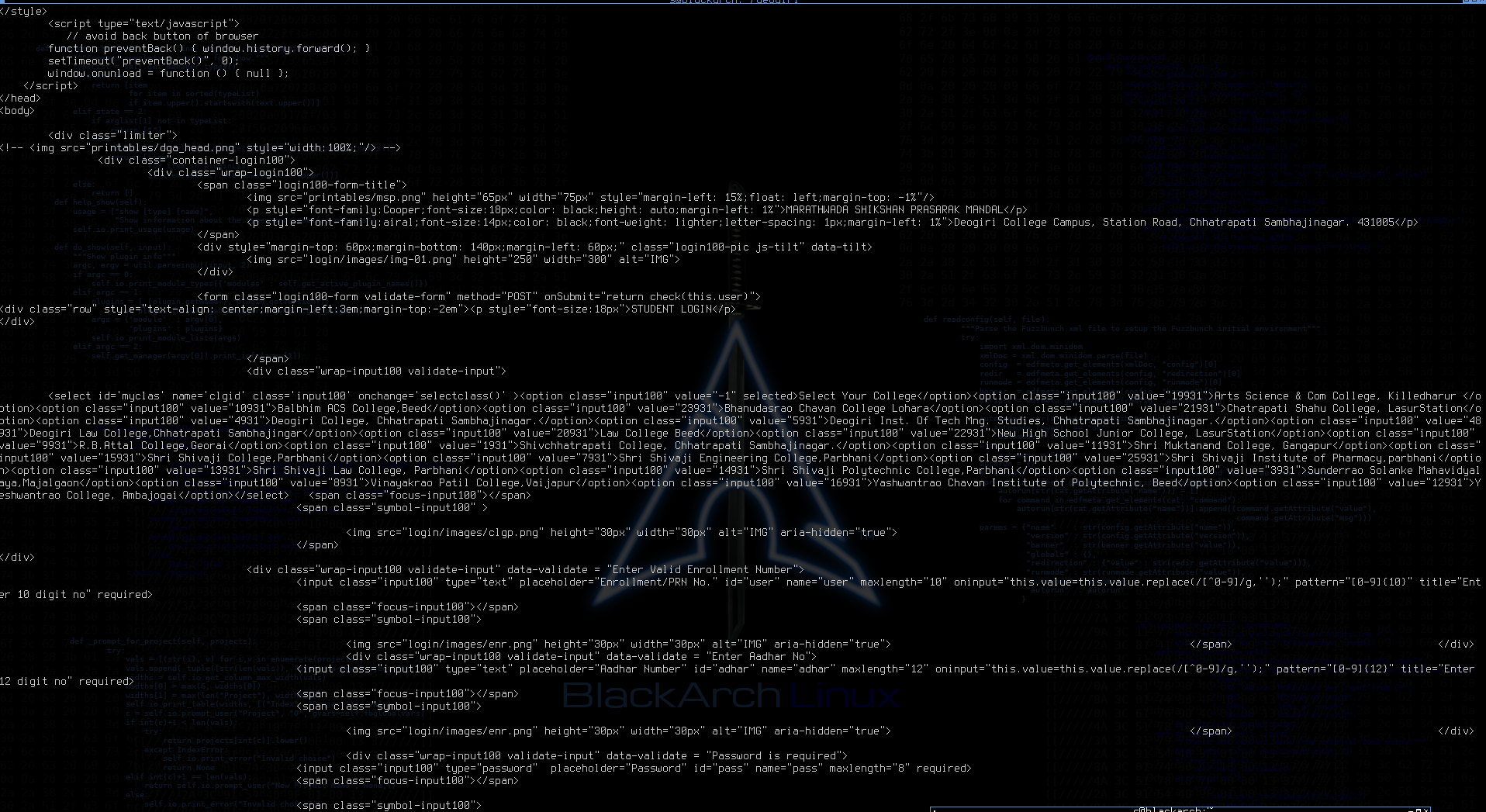Click the '<div class="limiter">' line
This screenshot has height=812, width=1486.
click(112, 135)
